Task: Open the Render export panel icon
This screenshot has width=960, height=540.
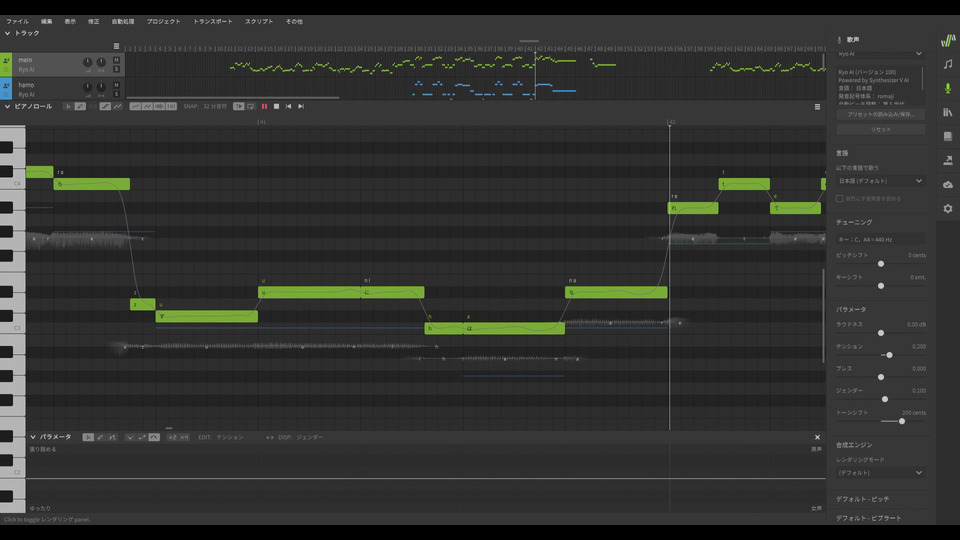Action: [x=948, y=160]
